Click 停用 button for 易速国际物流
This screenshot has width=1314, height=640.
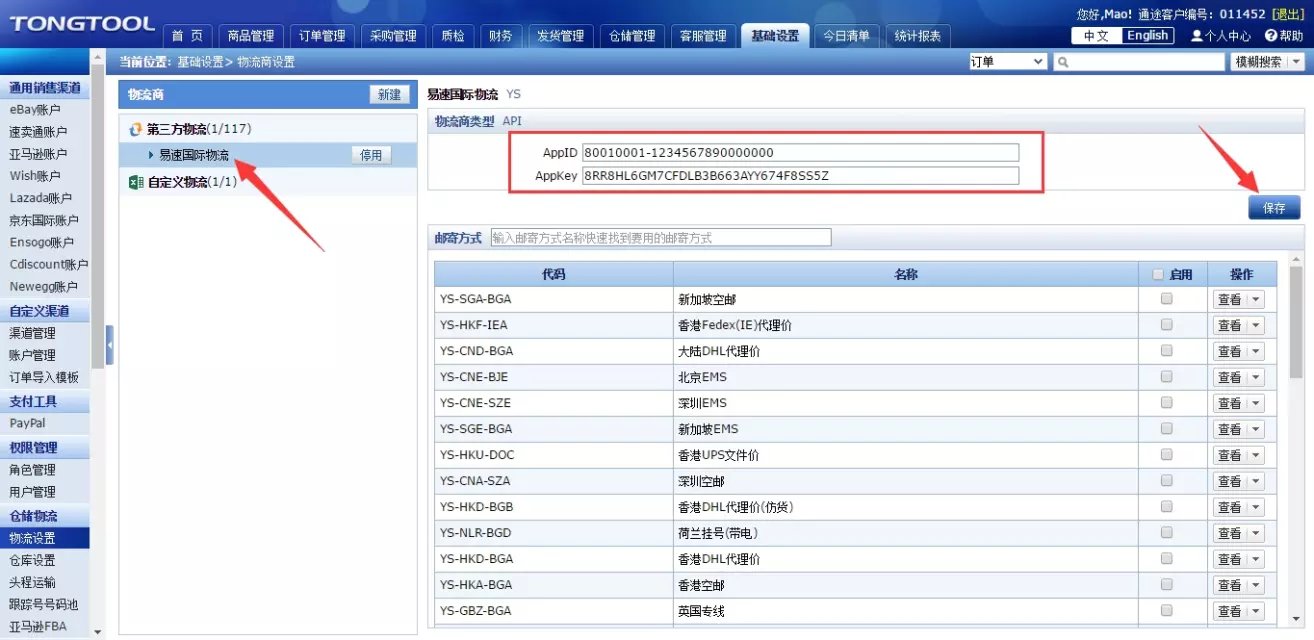[x=371, y=155]
